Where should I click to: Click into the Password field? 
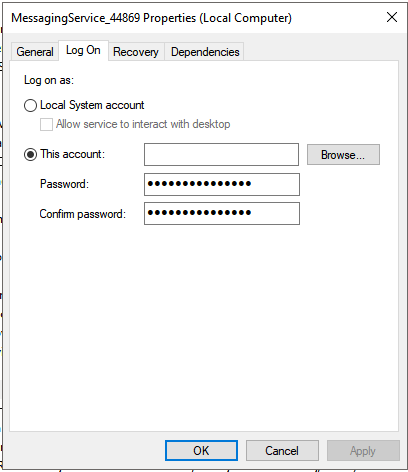click(222, 184)
